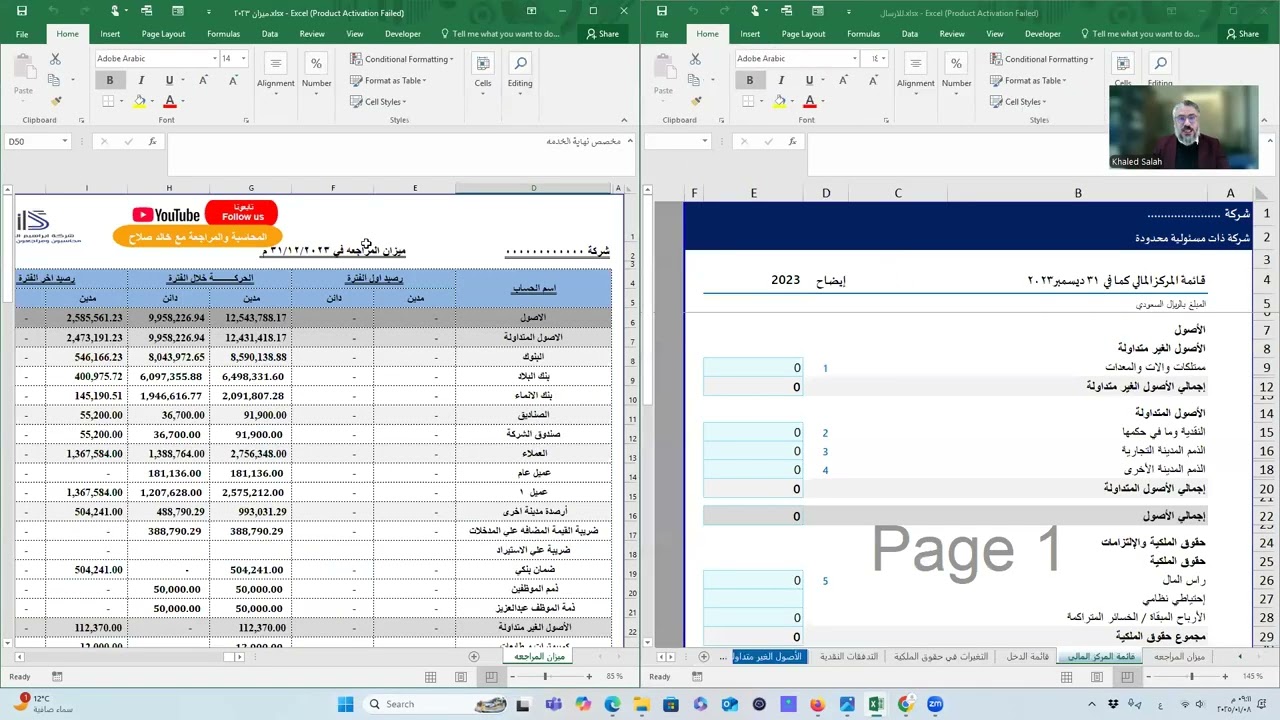Screen dimensions: 1280x720
Task: Open Insert tab in left Excel window
Action: [x=110, y=33]
